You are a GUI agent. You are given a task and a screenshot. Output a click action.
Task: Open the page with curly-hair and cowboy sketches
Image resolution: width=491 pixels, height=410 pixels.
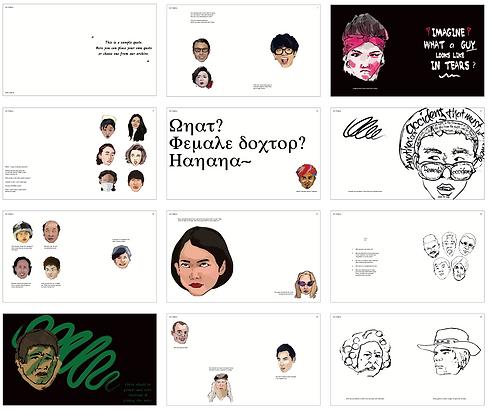pyautogui.click(x=407, y=359)
